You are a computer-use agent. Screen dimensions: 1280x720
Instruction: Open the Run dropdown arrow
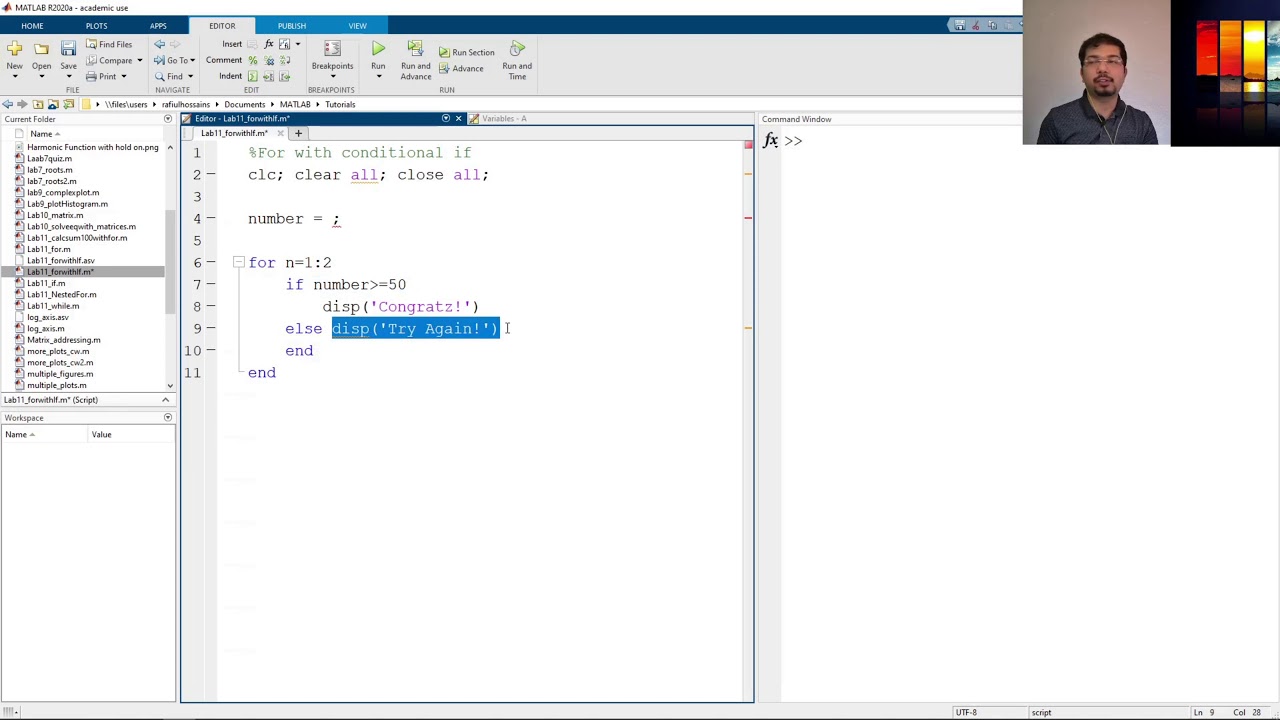(x=378, y=77)
